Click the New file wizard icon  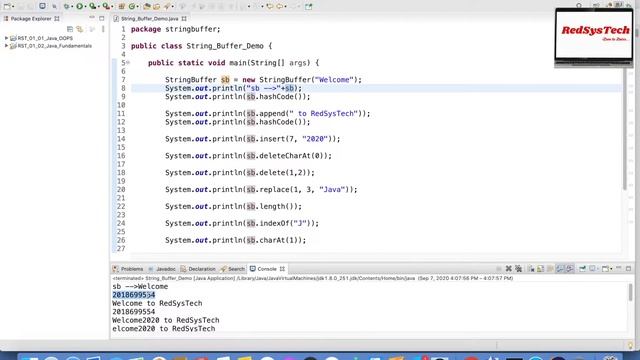[x=7, y=6]
